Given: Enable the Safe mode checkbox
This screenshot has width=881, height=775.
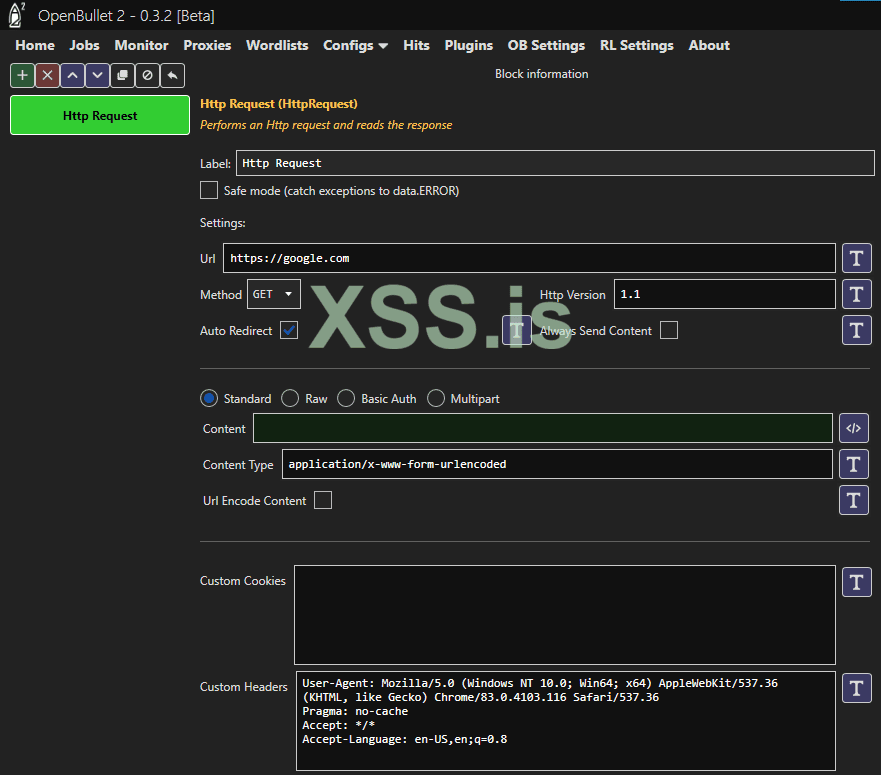Looking at the screenshot, I should point(209,190).
